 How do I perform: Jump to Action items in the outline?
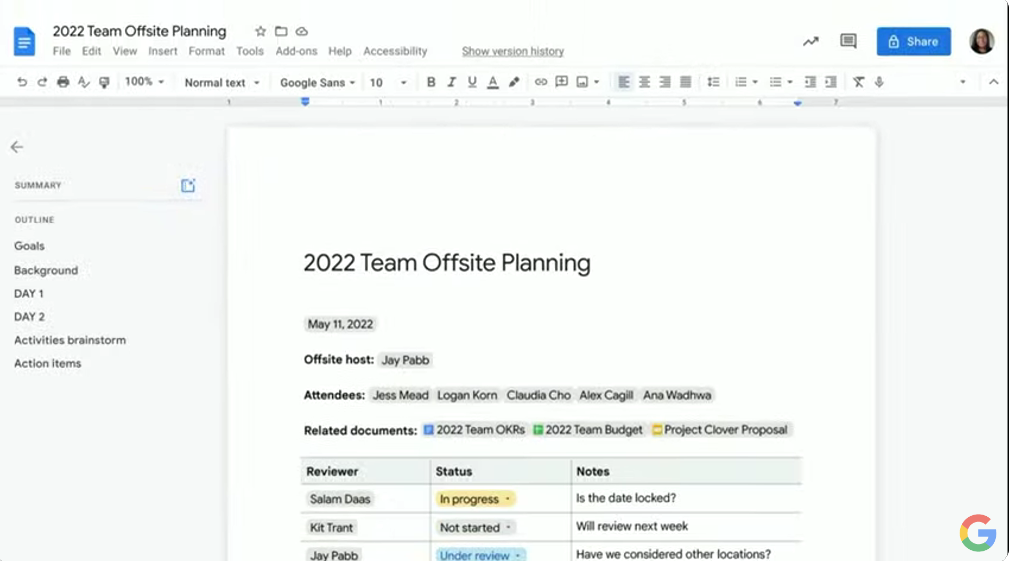pos(48,363)
